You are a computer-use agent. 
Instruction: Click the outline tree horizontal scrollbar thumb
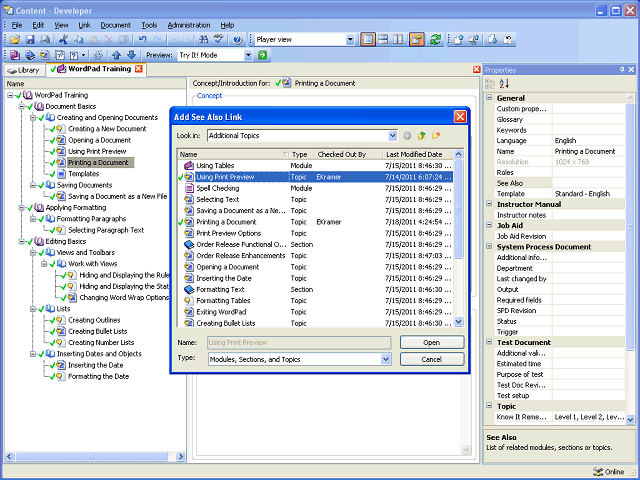pos(91,457)
